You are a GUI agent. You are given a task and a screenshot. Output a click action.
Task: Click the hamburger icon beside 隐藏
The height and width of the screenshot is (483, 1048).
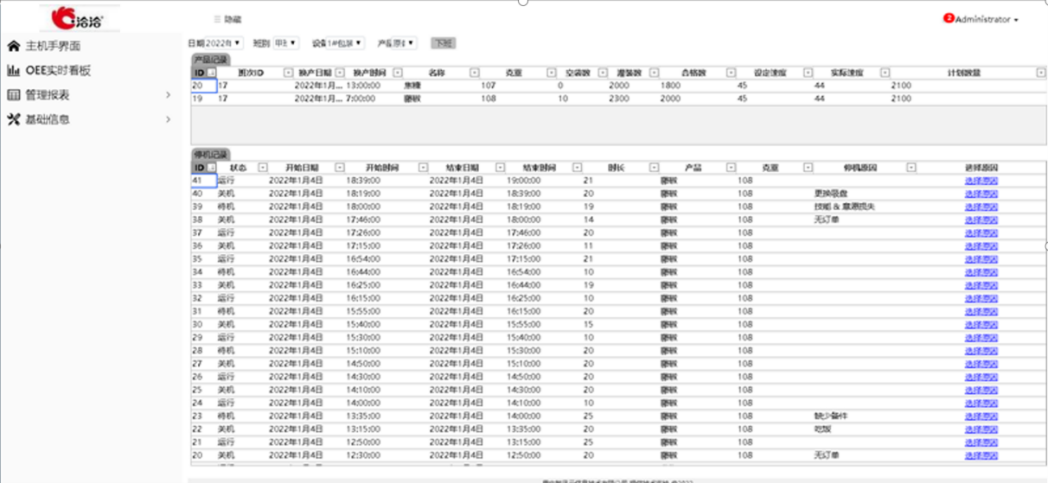(x=217, y=19)
